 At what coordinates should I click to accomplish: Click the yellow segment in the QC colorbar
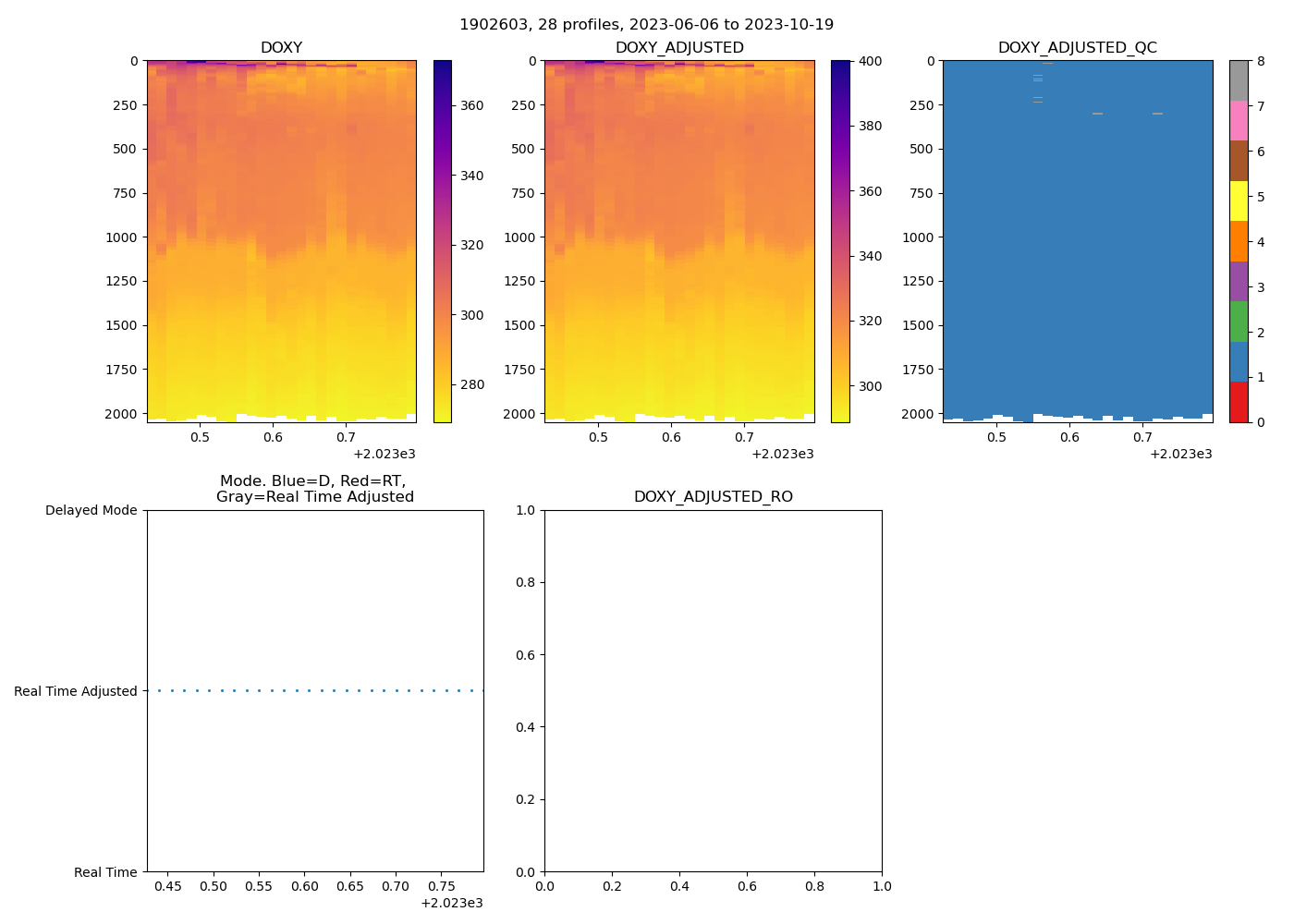[1238, 201]
